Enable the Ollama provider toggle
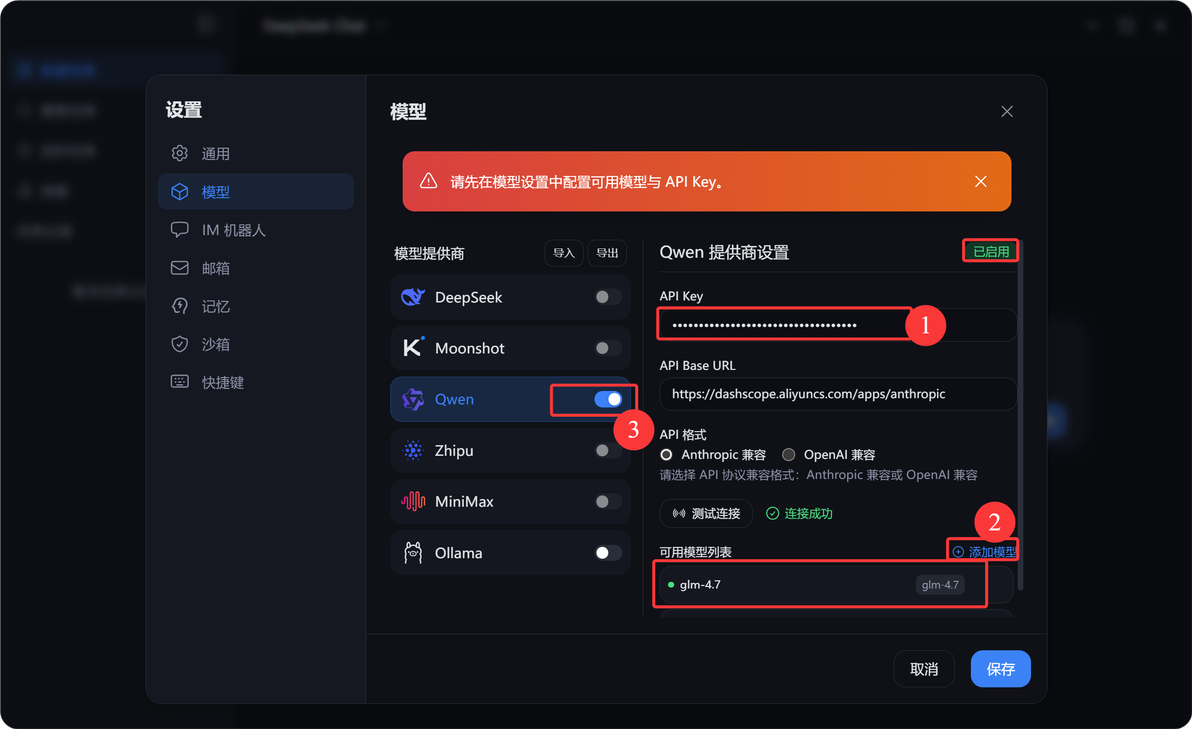The height and width of the screenshot is (729, 1192). (x=608, y=553)
